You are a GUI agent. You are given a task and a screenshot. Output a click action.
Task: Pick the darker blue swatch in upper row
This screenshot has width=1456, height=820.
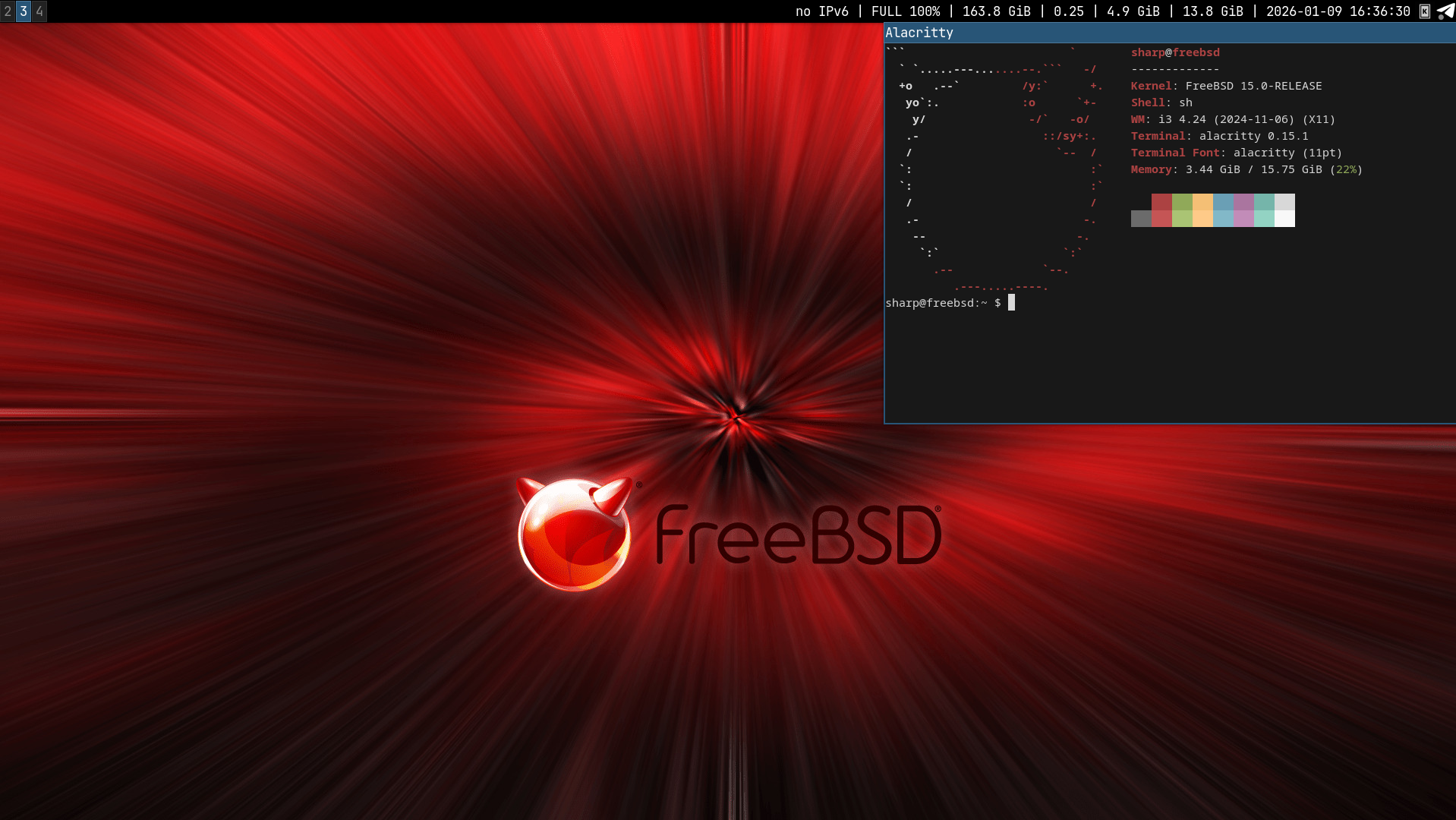(x=1223, y=202)
